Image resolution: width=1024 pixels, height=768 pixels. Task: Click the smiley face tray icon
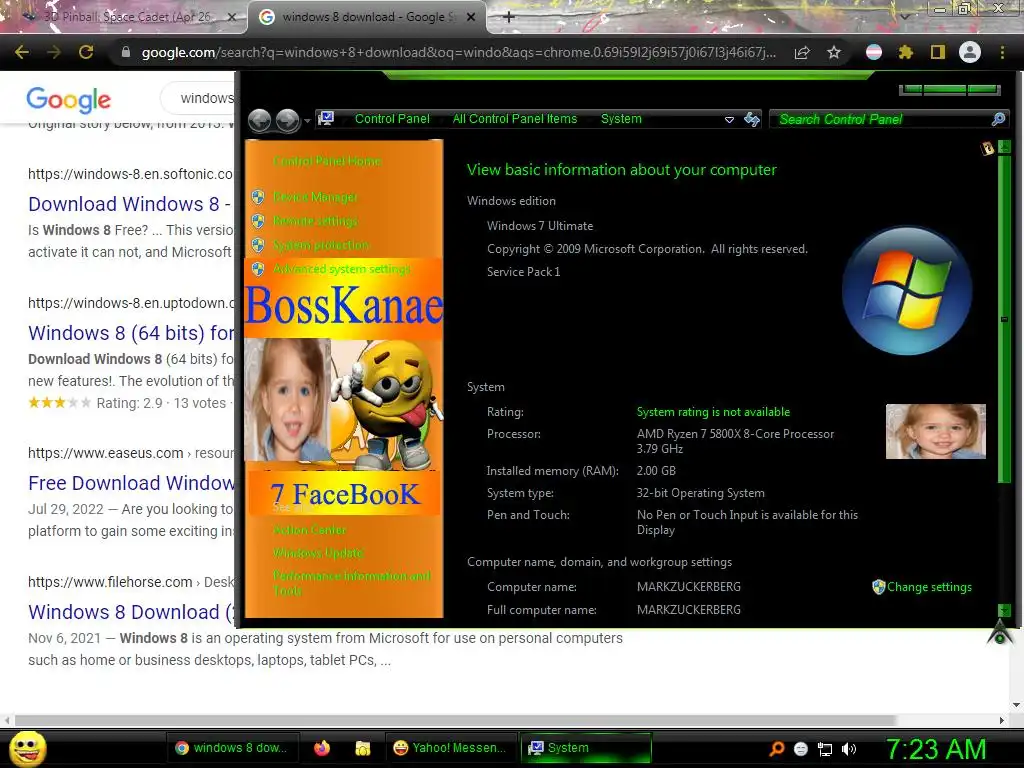coord(801,749)
